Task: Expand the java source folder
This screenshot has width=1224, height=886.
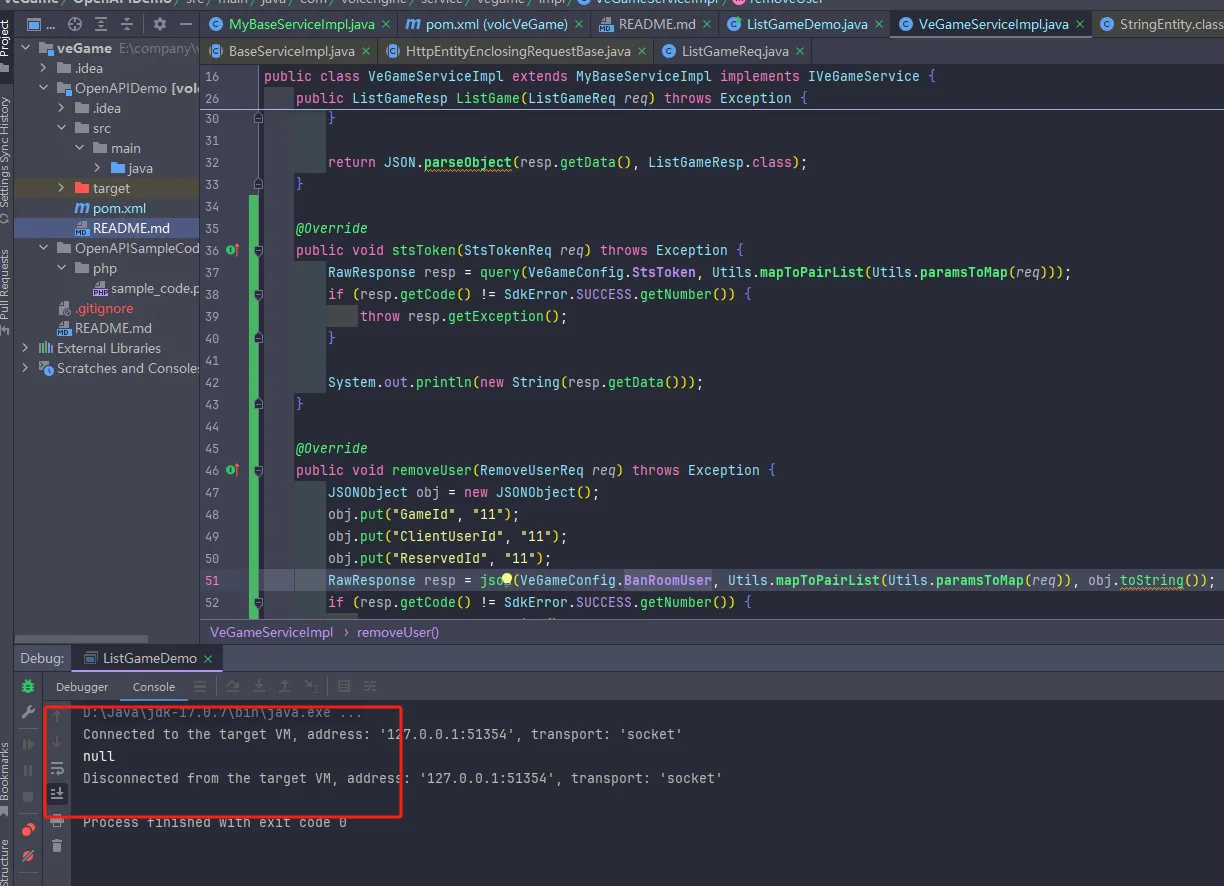Action: tap(98, 168)
